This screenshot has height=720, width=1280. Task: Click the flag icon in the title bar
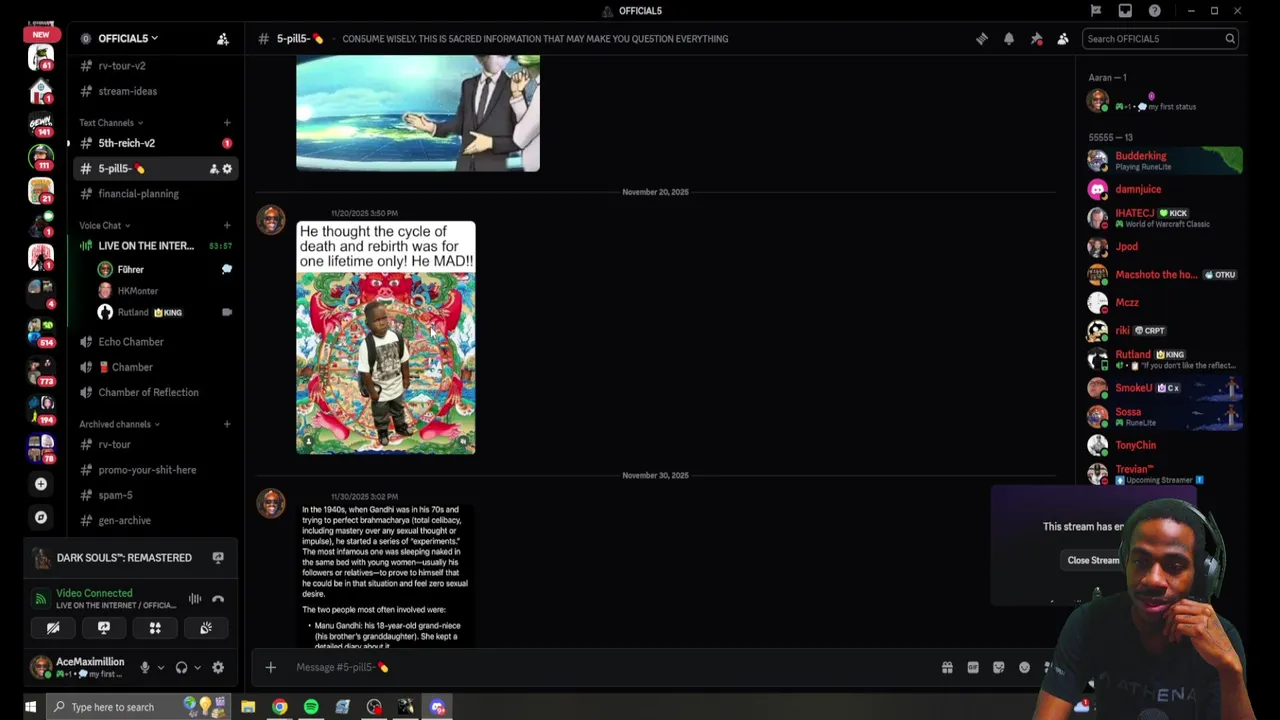(1096, 11)
